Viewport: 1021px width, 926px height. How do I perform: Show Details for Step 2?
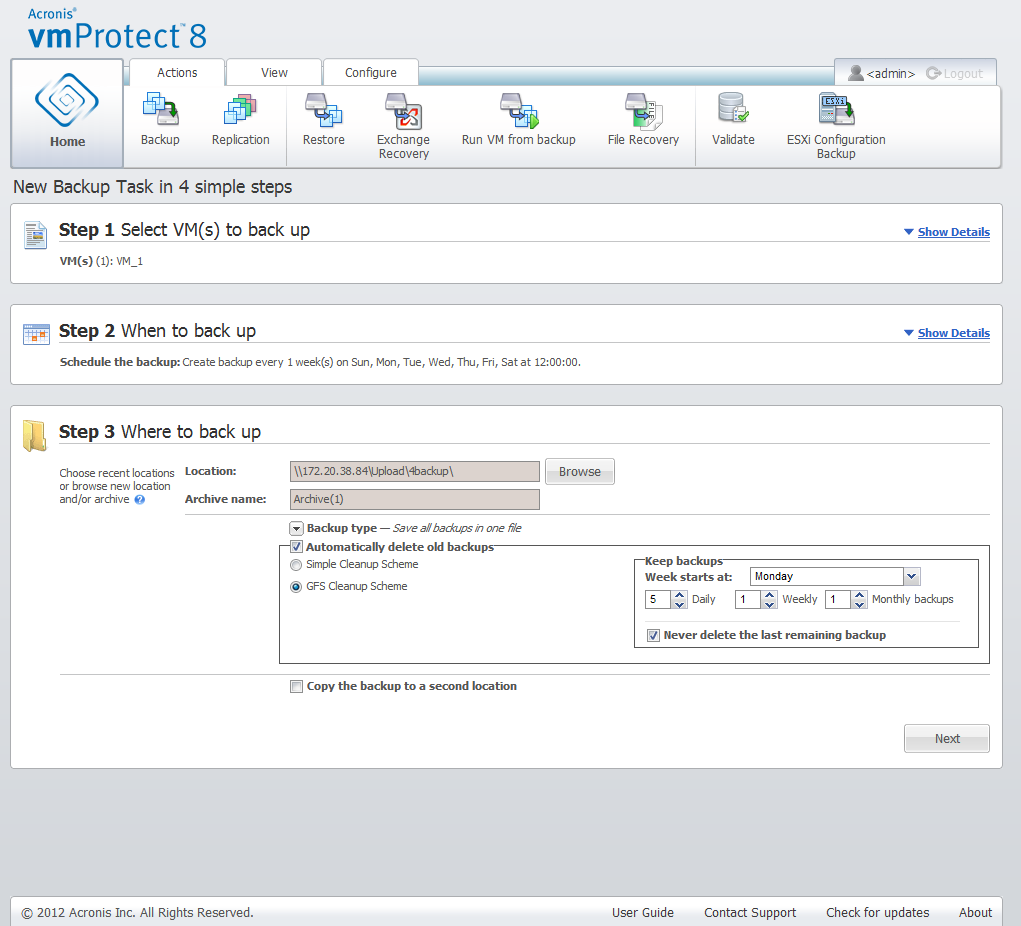(x=953, y=333)
